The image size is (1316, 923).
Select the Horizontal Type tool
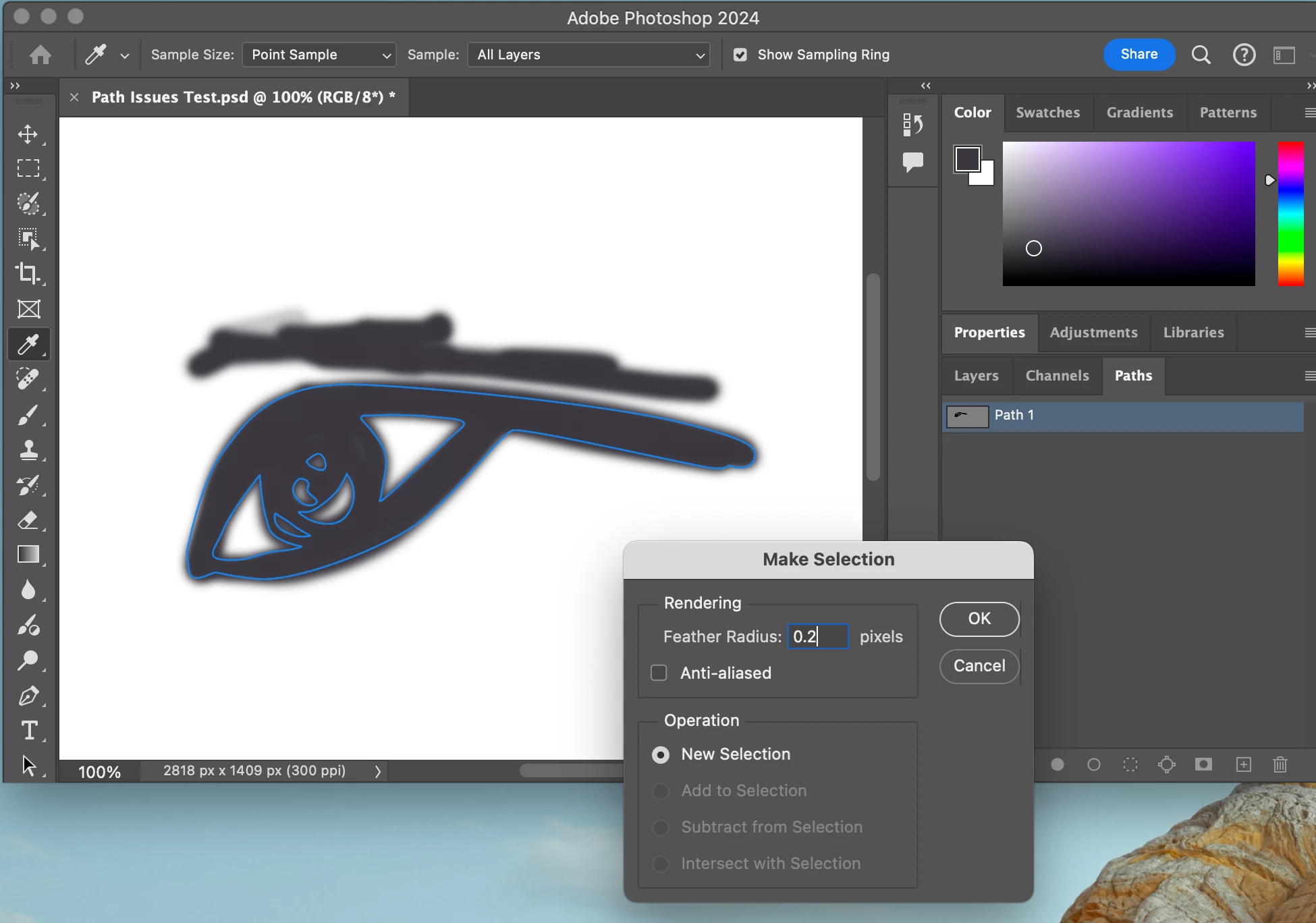(x=28, y=731)
